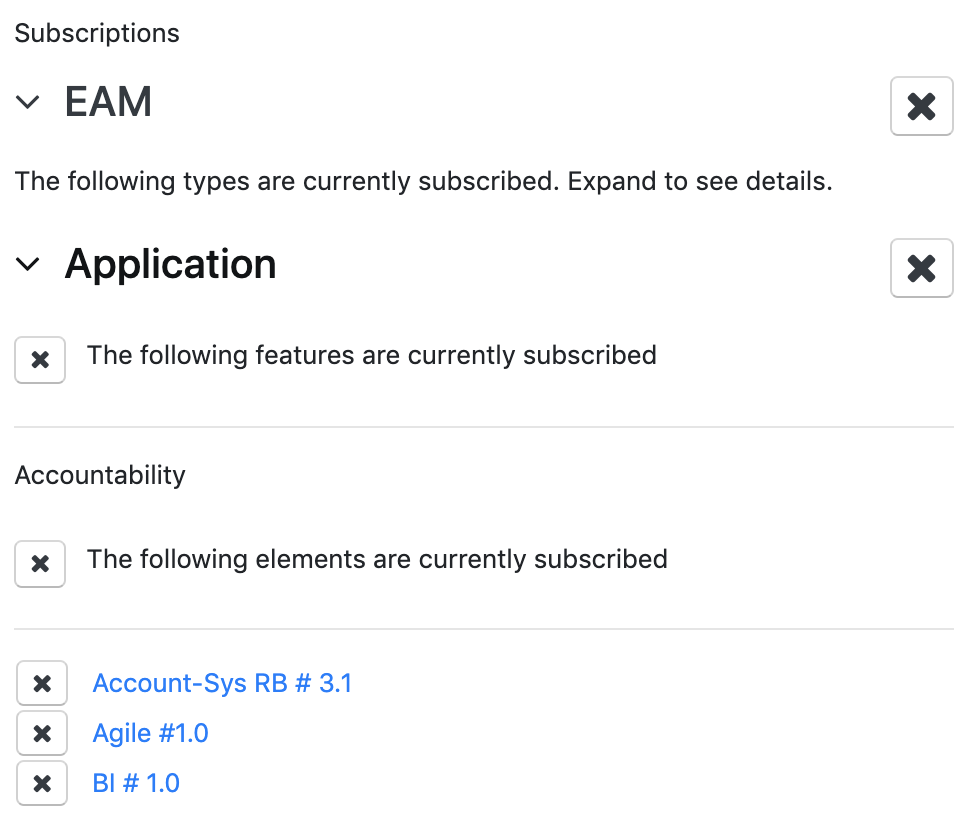Remove all subscribed features via X icon
Viewport: 976px width, 840px height.
[40, 360]
